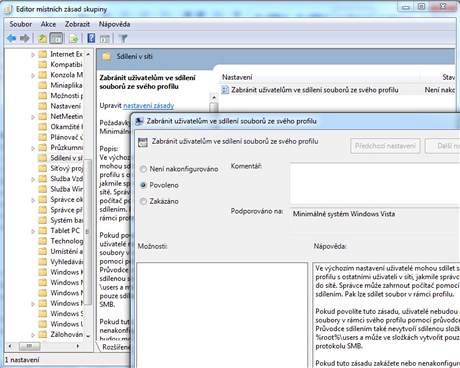This screenshot has width=460, height=368.
Task: Go forward with the gray right arrow
Action: [24, 39]
